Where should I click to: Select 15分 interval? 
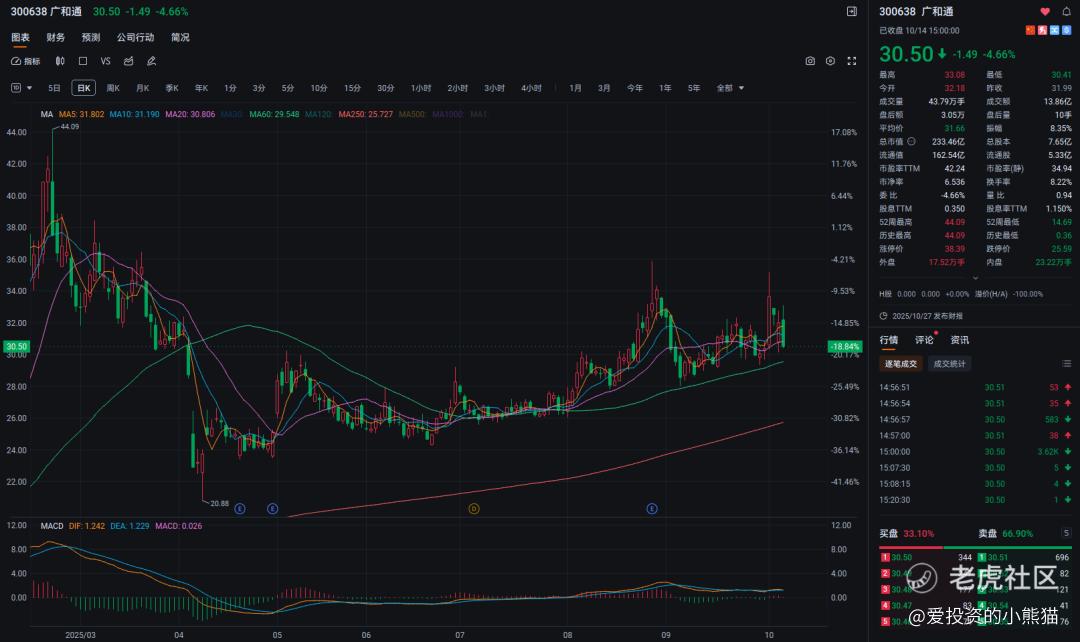pos(352,88)
